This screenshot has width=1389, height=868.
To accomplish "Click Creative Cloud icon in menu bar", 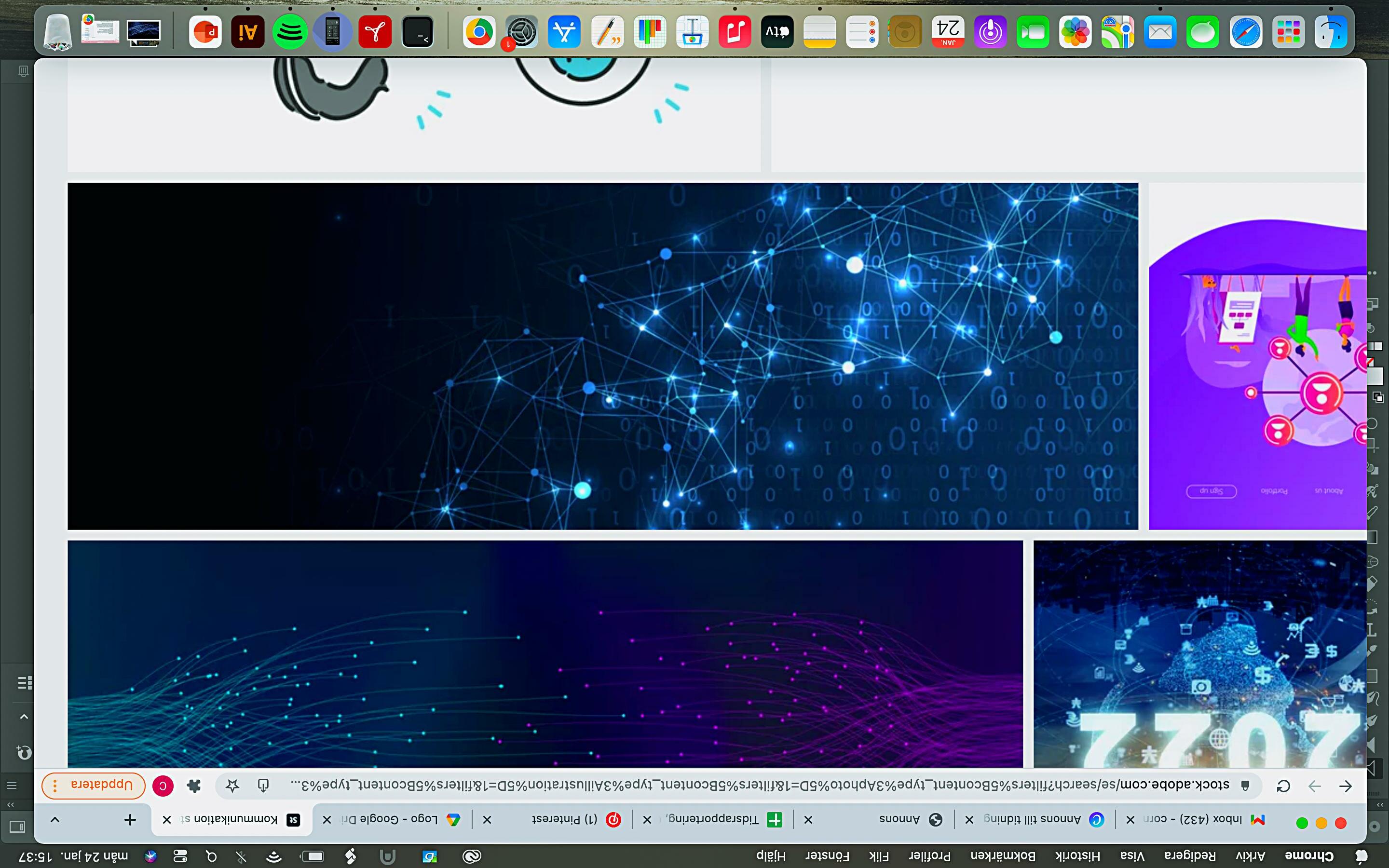I will coord(472,856).
